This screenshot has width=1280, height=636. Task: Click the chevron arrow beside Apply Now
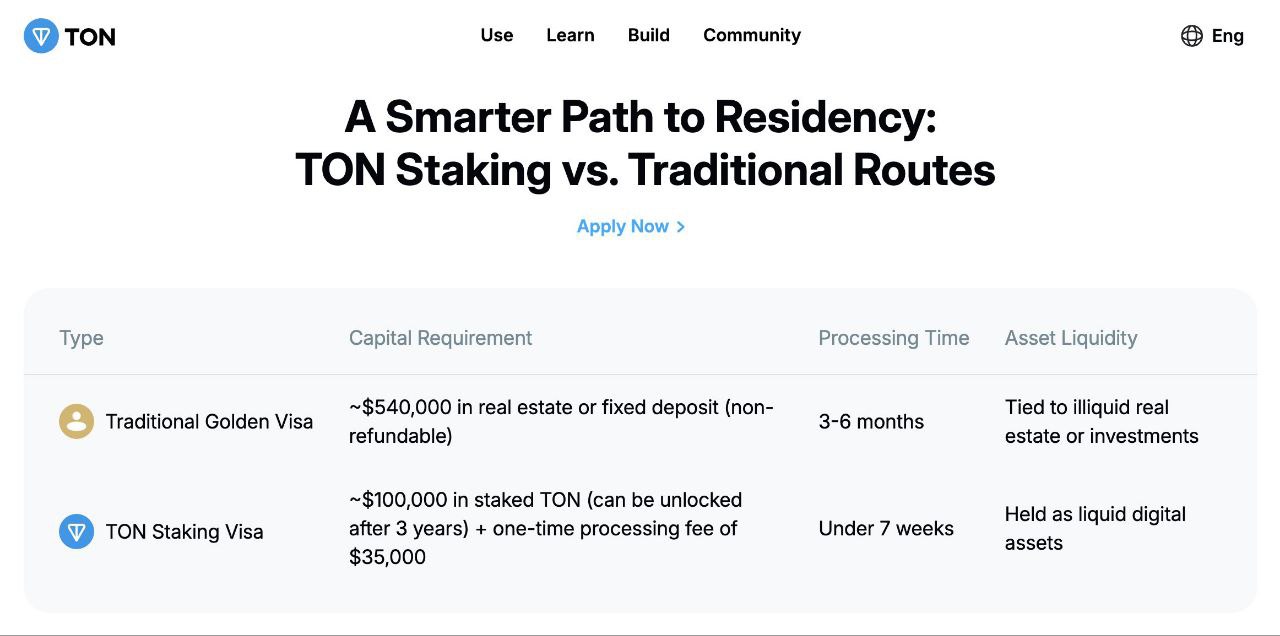click(681, 227)
